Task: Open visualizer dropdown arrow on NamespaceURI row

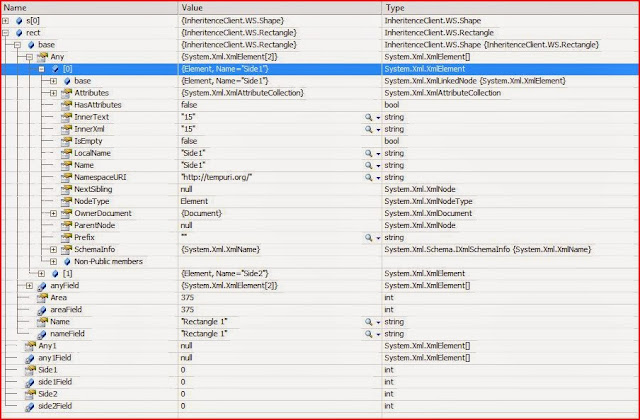Action: click(x=378, y=178)
